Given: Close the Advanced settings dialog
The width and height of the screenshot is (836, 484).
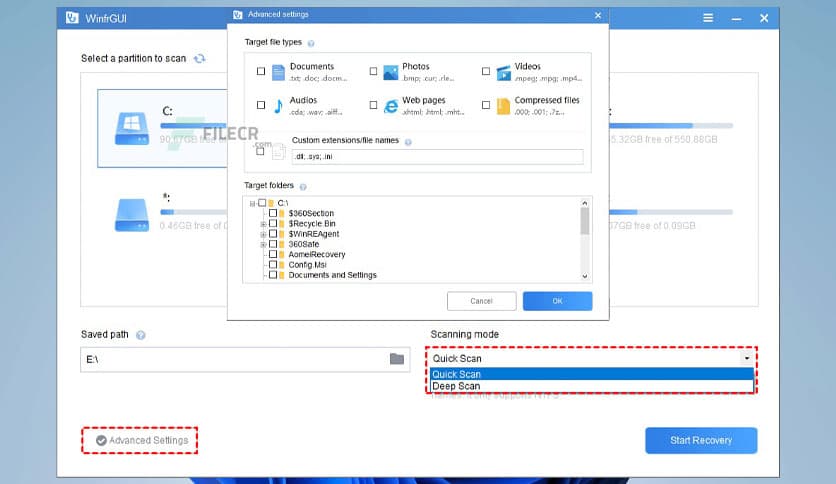Looking at the screenshot, I should click(598, 15).
